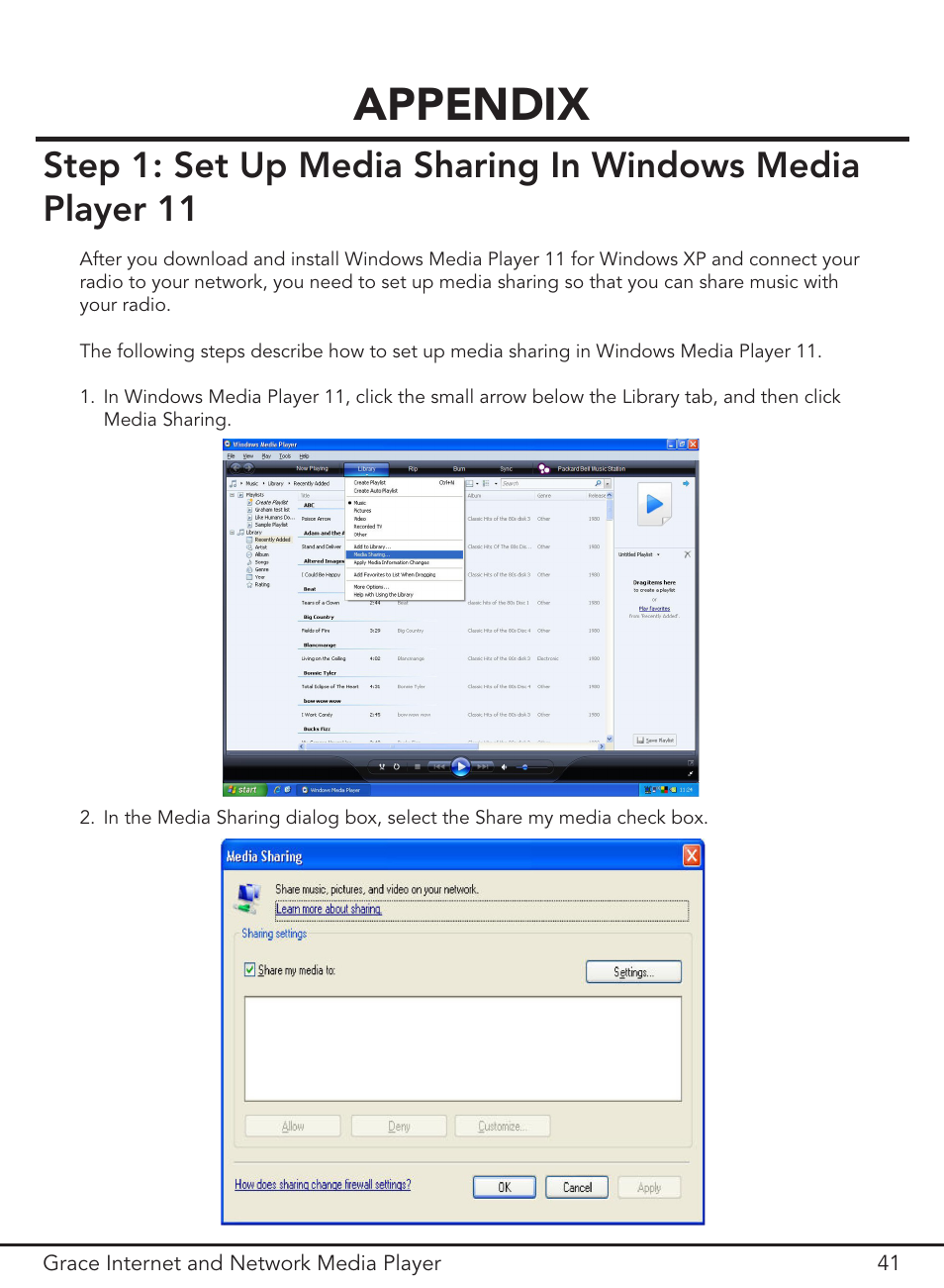Open the Windows Start menu
The image size is (944, 1288).
pyautogui.click(x=242, y=790)
